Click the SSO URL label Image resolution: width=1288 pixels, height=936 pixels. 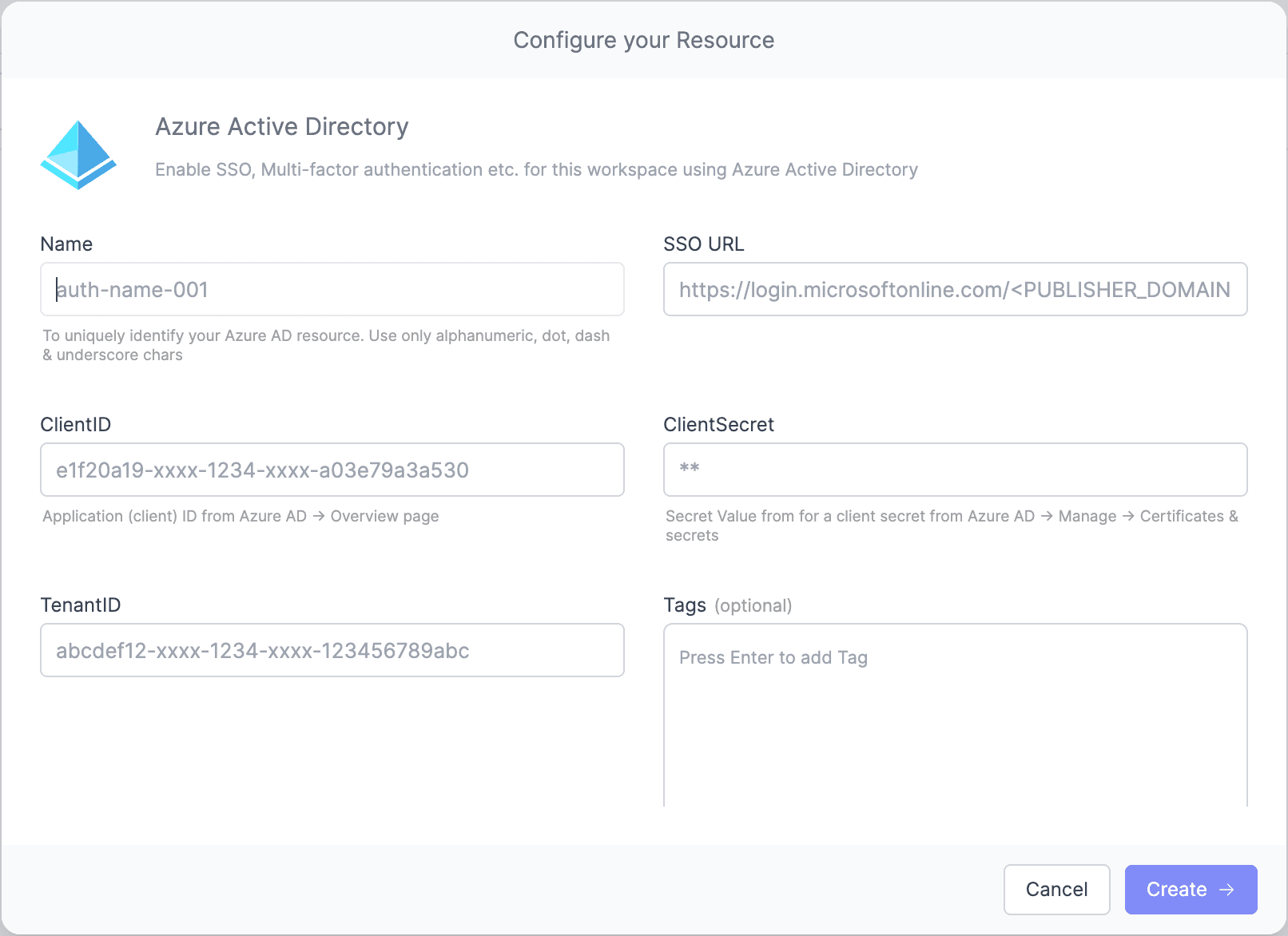pyautogui.click(x=704, y=244)
